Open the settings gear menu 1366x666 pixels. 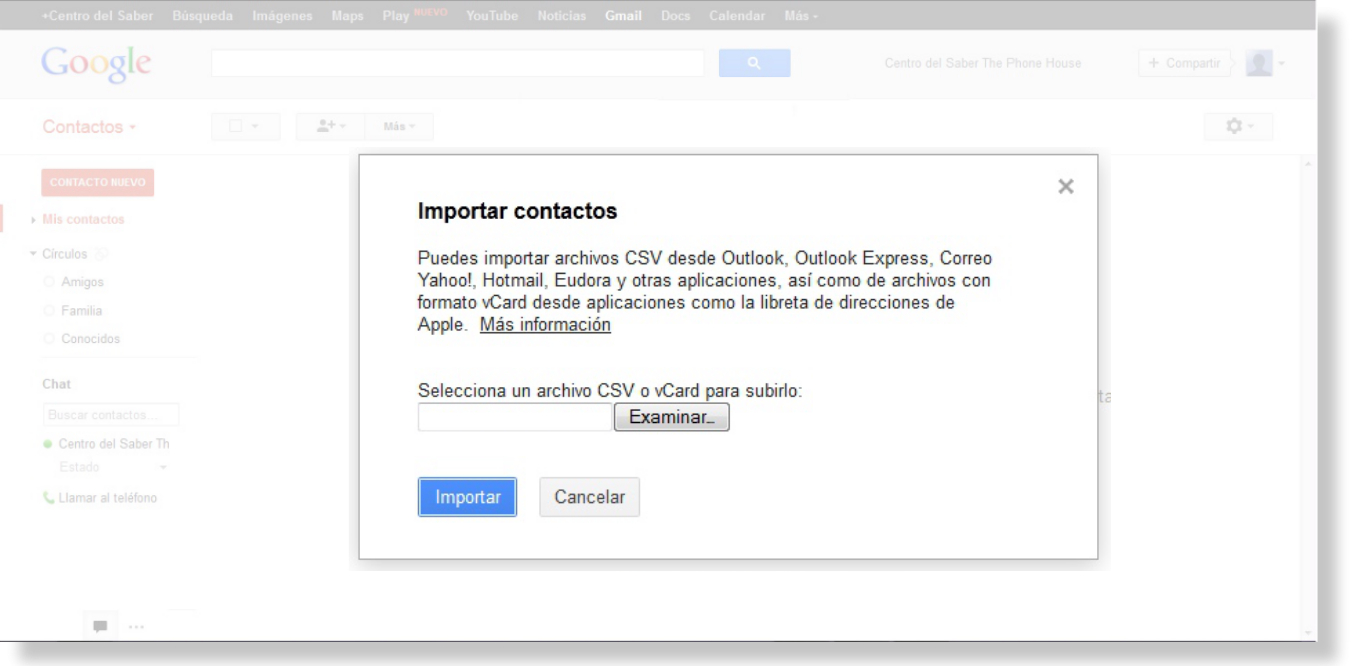point(1238,127)
